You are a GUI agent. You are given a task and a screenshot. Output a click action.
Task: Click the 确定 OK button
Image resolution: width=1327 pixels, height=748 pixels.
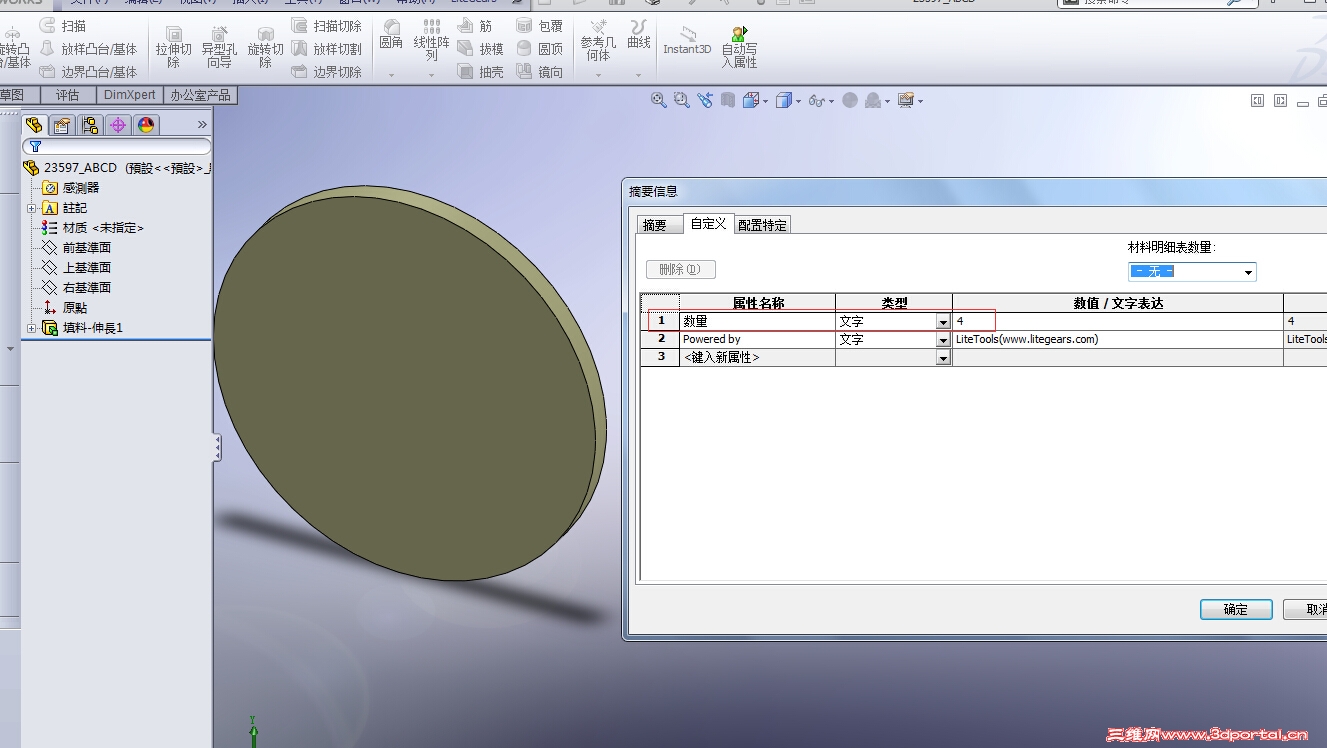point(1236,609)
